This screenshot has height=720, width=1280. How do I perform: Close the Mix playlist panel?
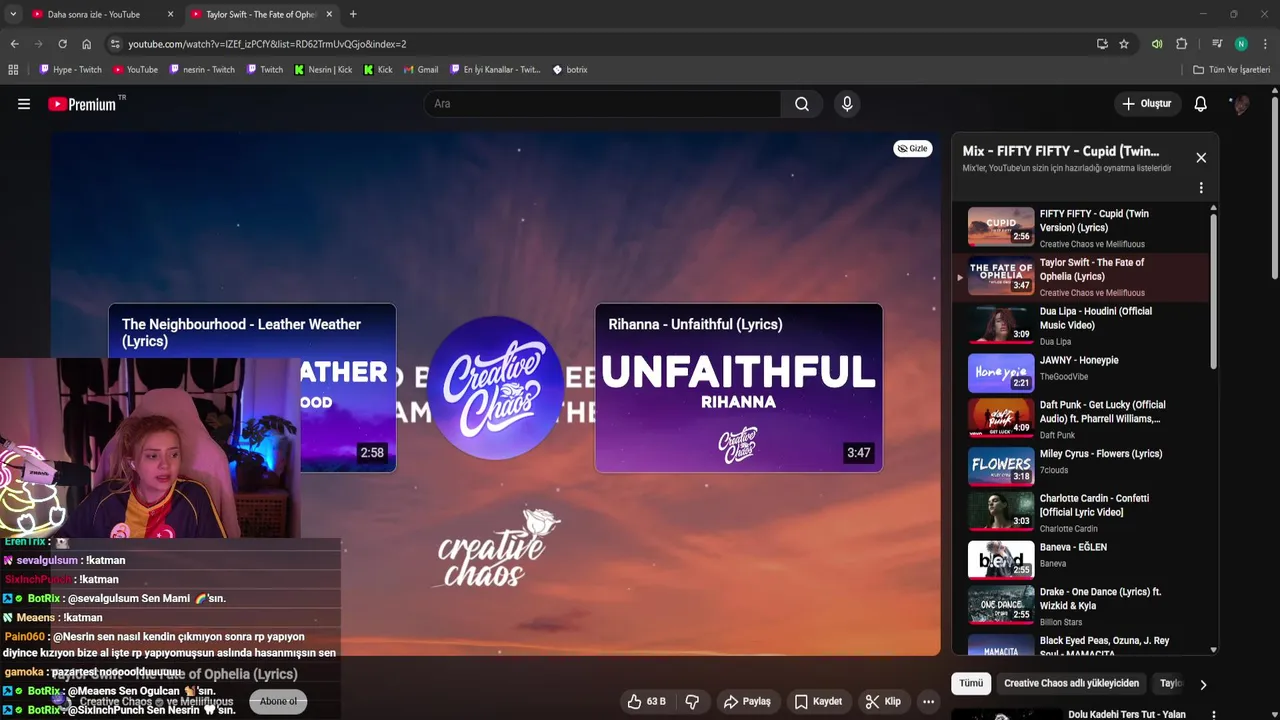[1201, 158]
